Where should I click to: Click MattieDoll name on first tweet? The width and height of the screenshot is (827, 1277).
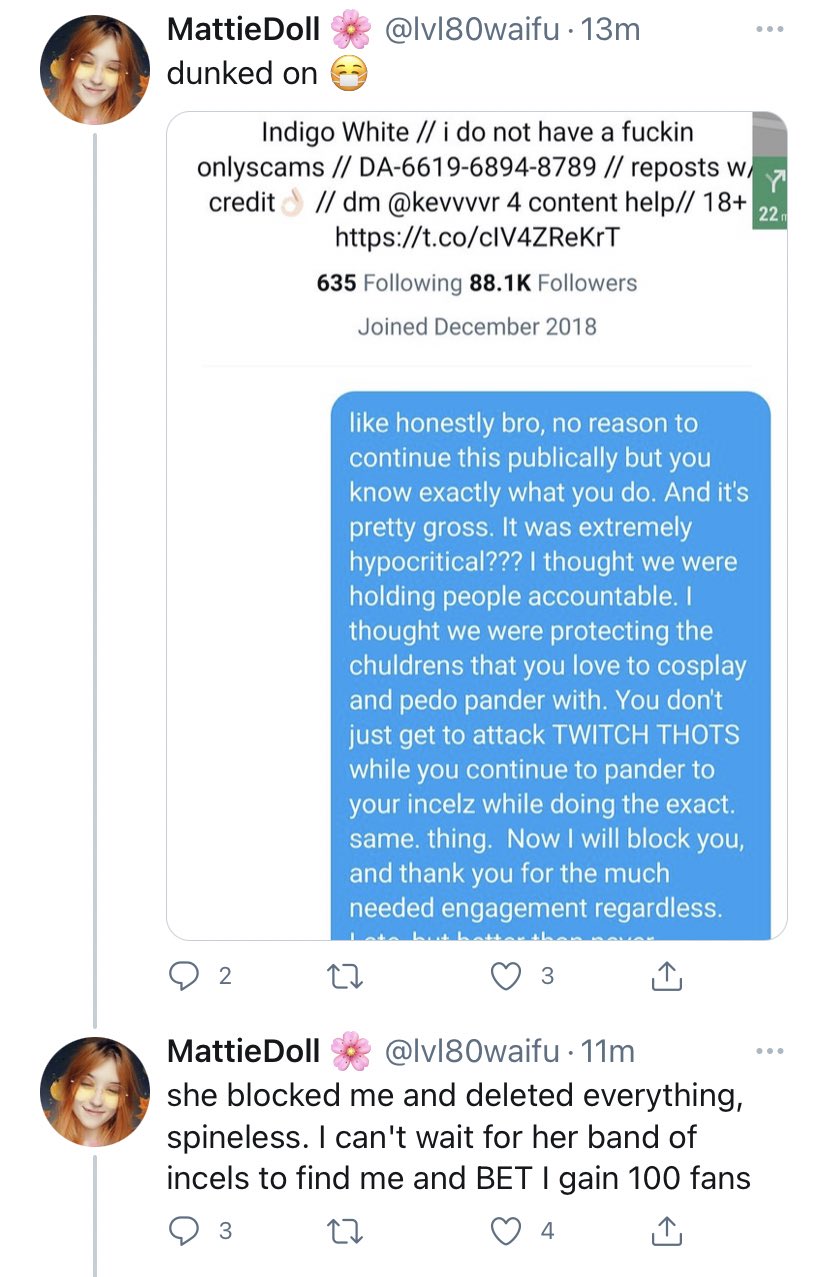pyautogui.click(x=243, y=30)
